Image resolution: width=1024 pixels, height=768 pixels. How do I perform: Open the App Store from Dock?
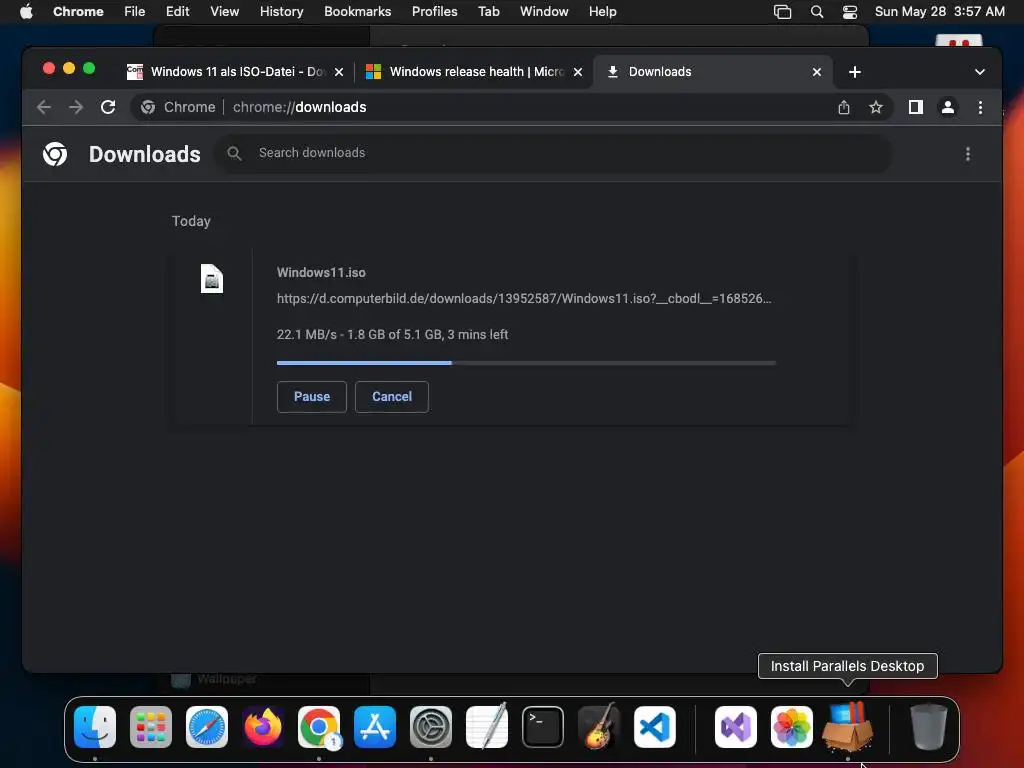pyautogui.click(x=375, y=726)
